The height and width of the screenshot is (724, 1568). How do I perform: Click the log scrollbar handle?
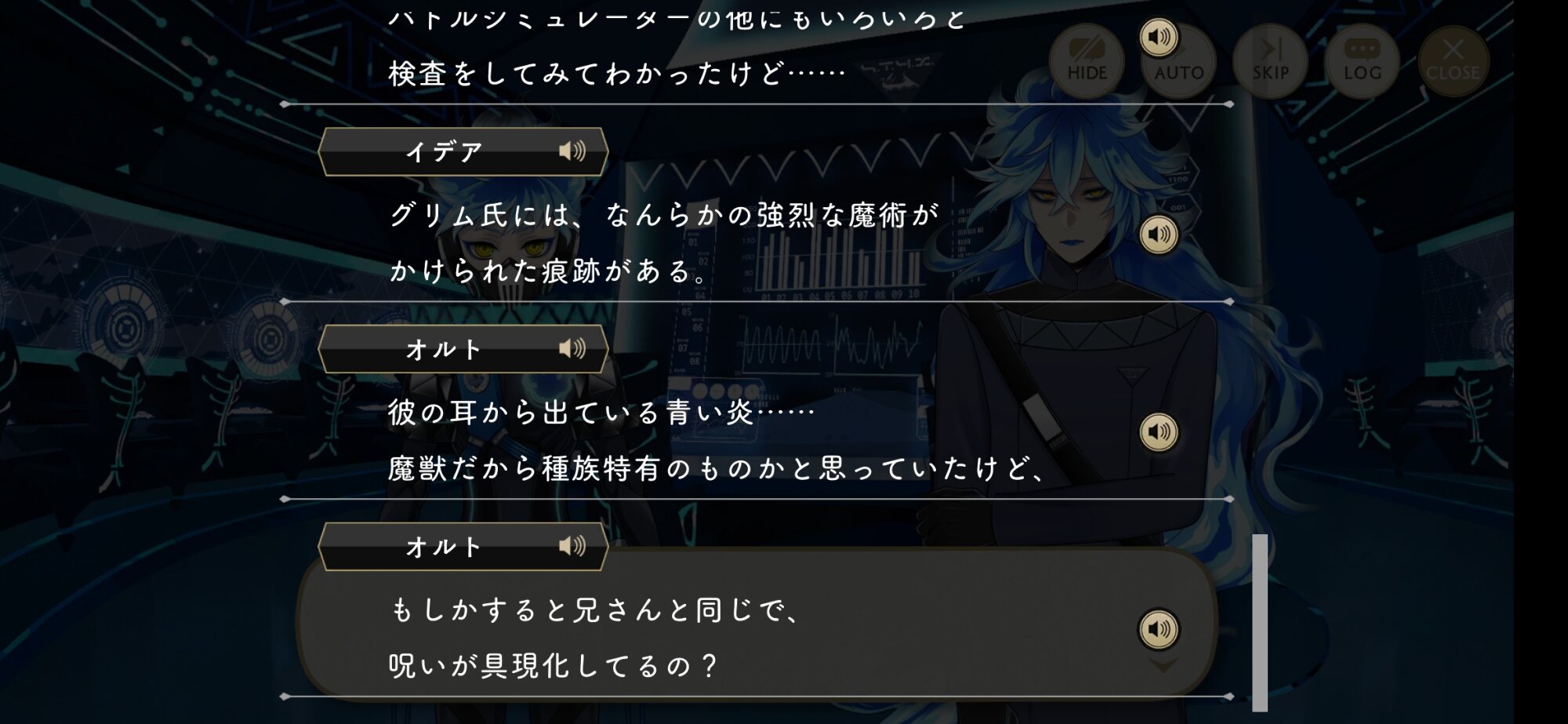click(x=1260, y=623)
